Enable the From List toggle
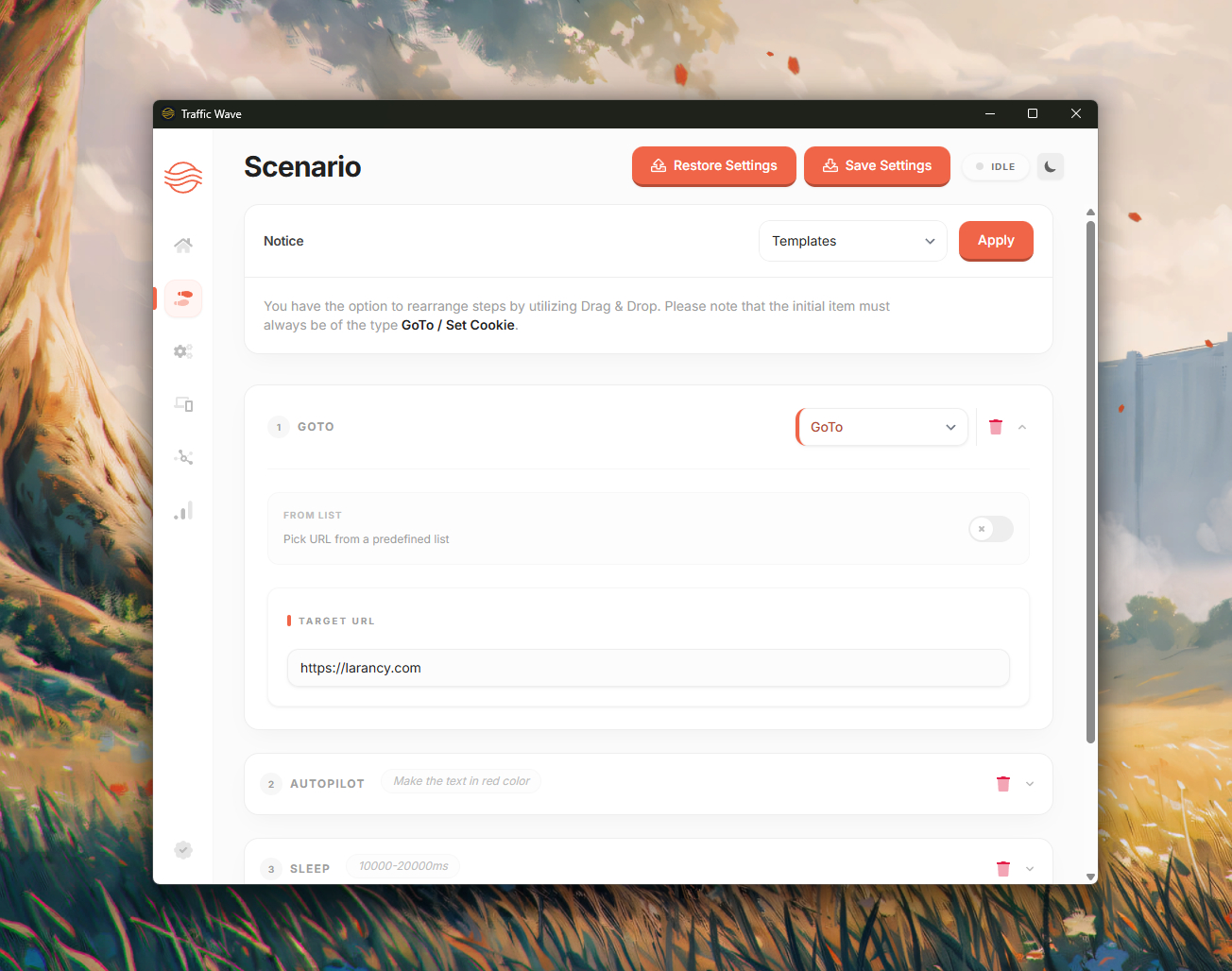 pyautogui.click(x=991, y=529)
